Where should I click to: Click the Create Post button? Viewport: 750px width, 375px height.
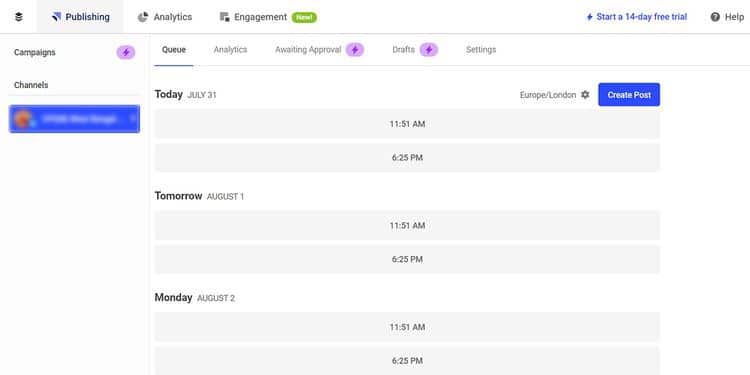coord(629,95)
